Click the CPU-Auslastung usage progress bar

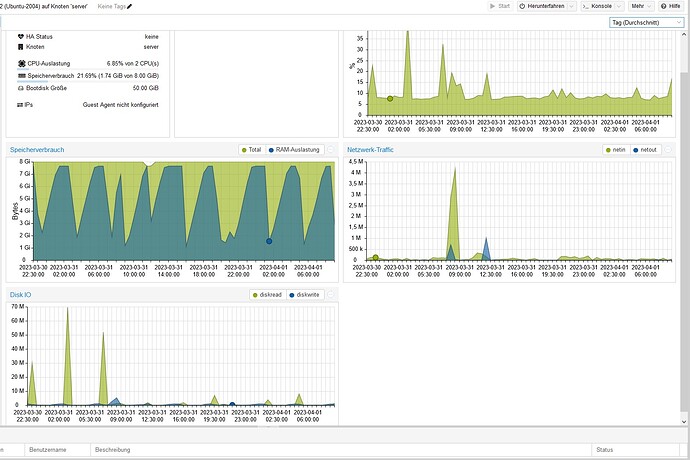click(88, 69)
